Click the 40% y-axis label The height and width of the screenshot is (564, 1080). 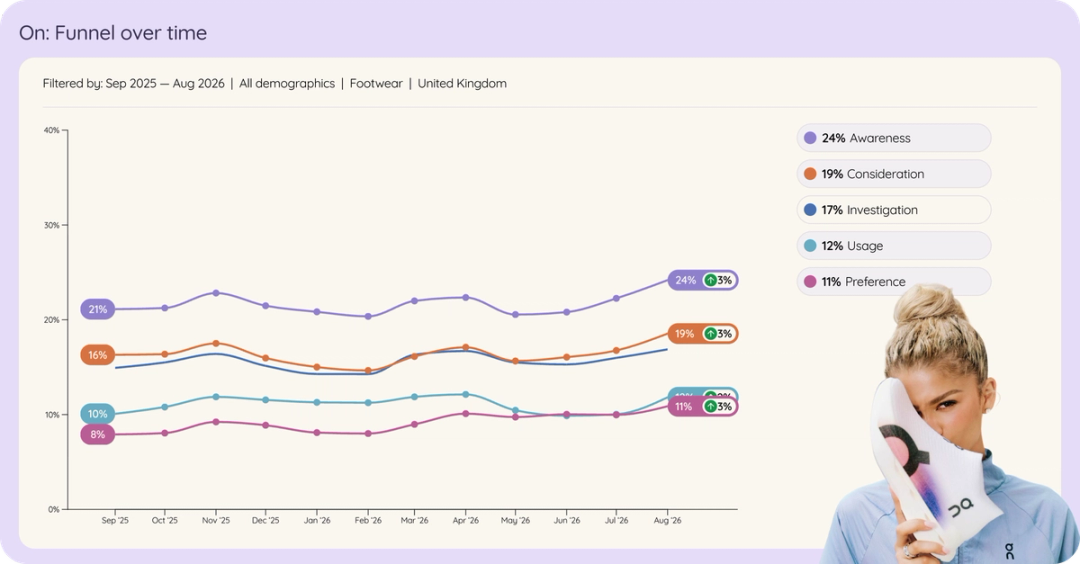[52, 130]
